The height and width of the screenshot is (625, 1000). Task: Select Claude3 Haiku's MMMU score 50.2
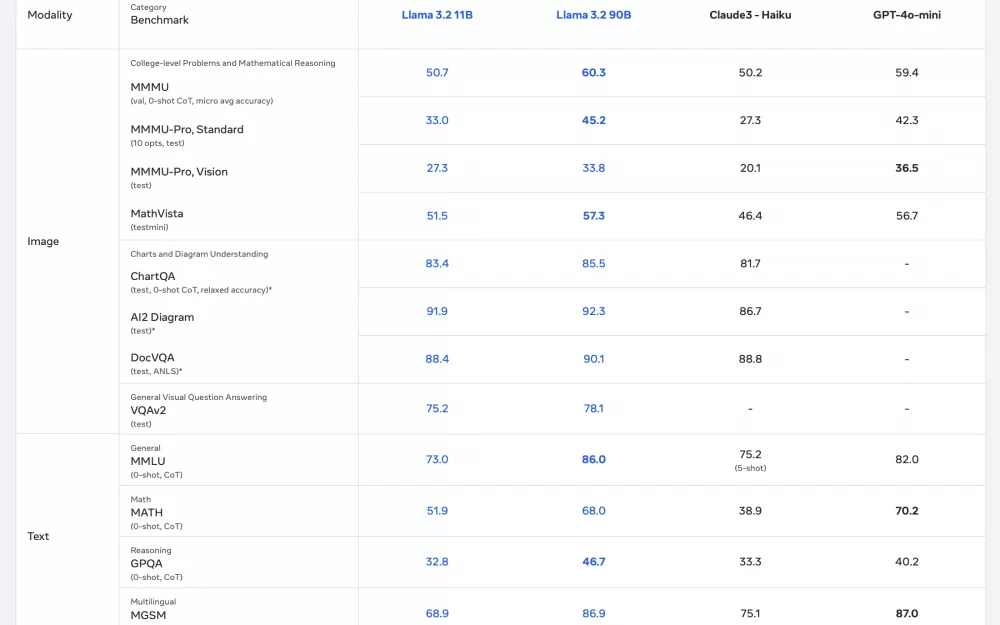click(750, 73)
